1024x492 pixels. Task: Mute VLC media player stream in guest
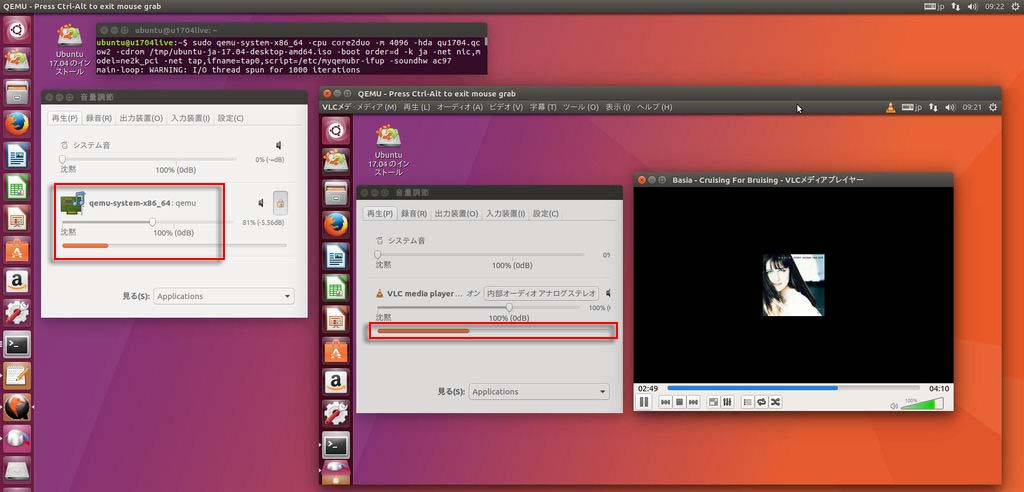(608, 293)
